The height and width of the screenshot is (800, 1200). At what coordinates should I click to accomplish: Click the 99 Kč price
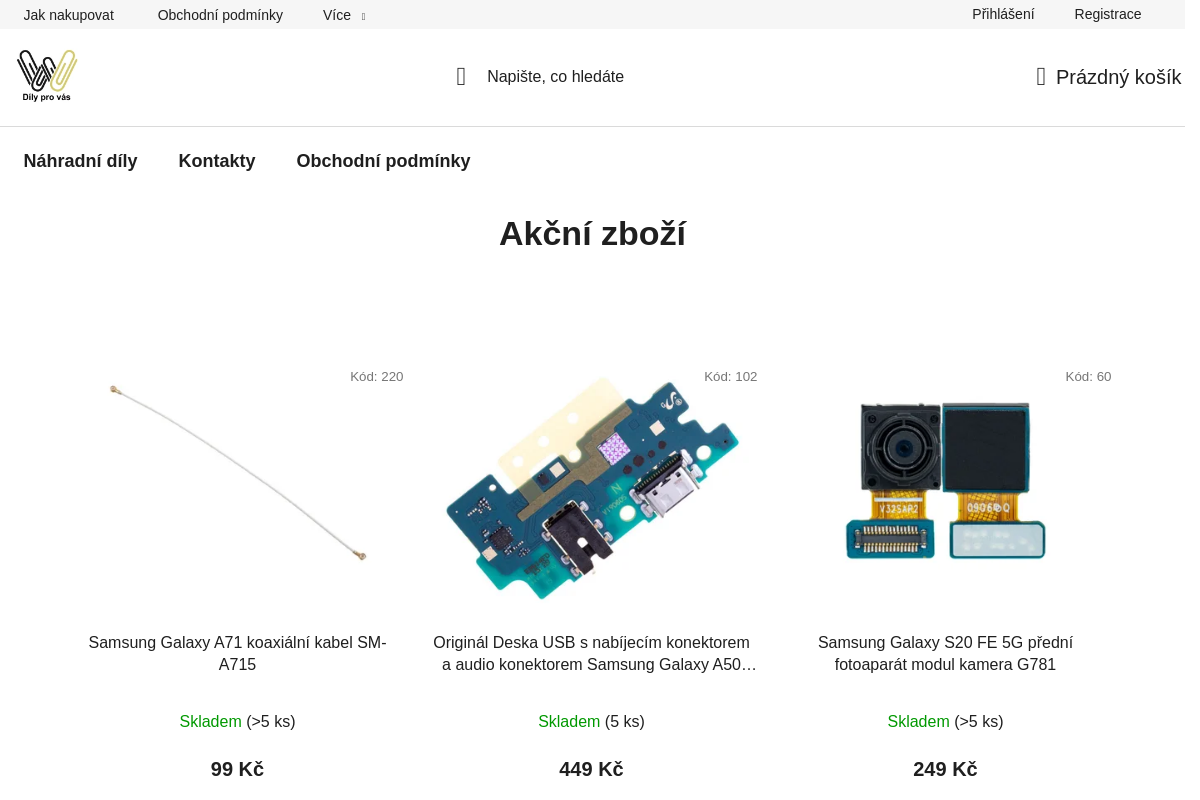pos(238,769)
